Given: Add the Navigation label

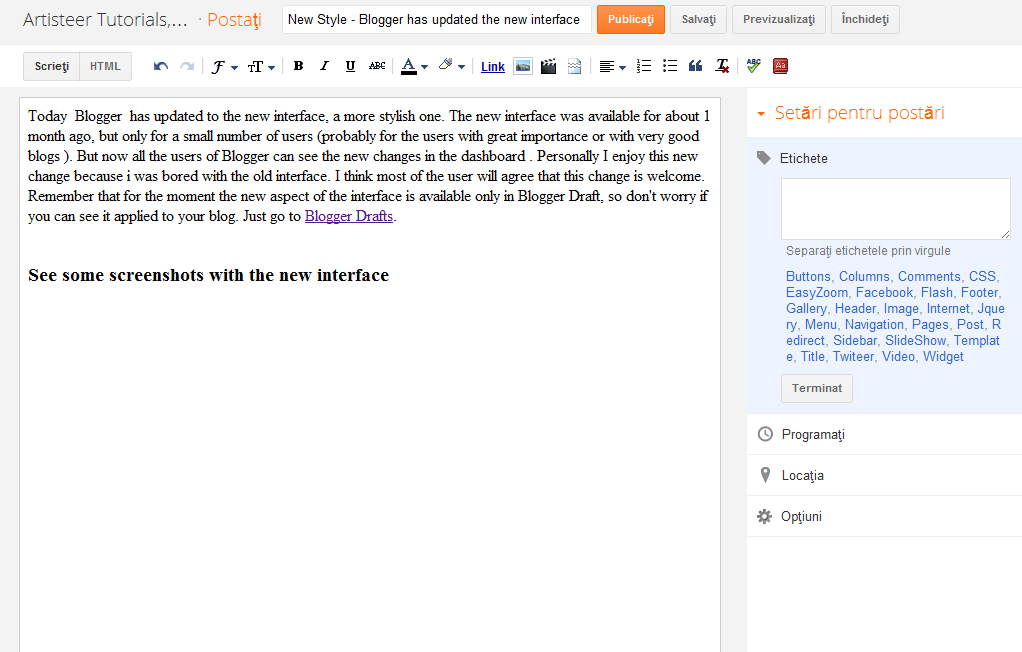Looking at the screenshot, I should (x=874, y=325).
